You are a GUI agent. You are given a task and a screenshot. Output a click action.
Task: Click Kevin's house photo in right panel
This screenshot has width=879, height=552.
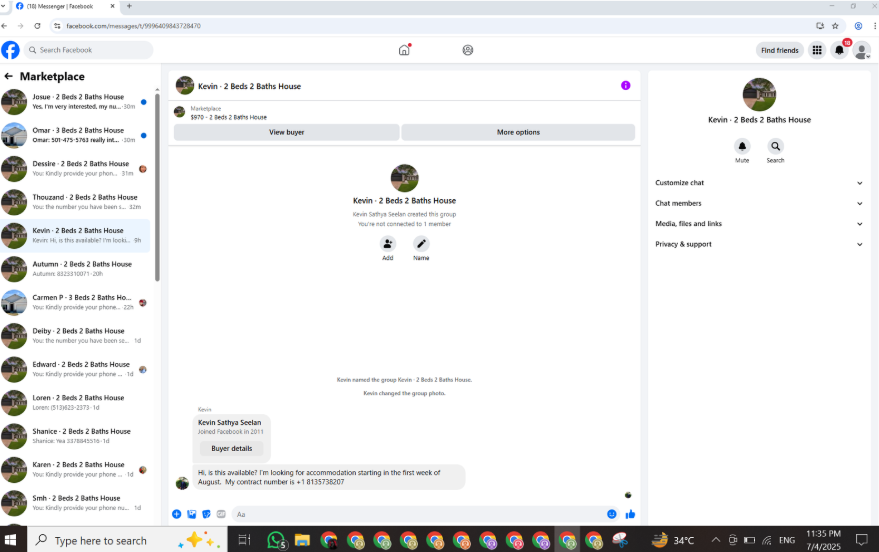click(759, 94)
